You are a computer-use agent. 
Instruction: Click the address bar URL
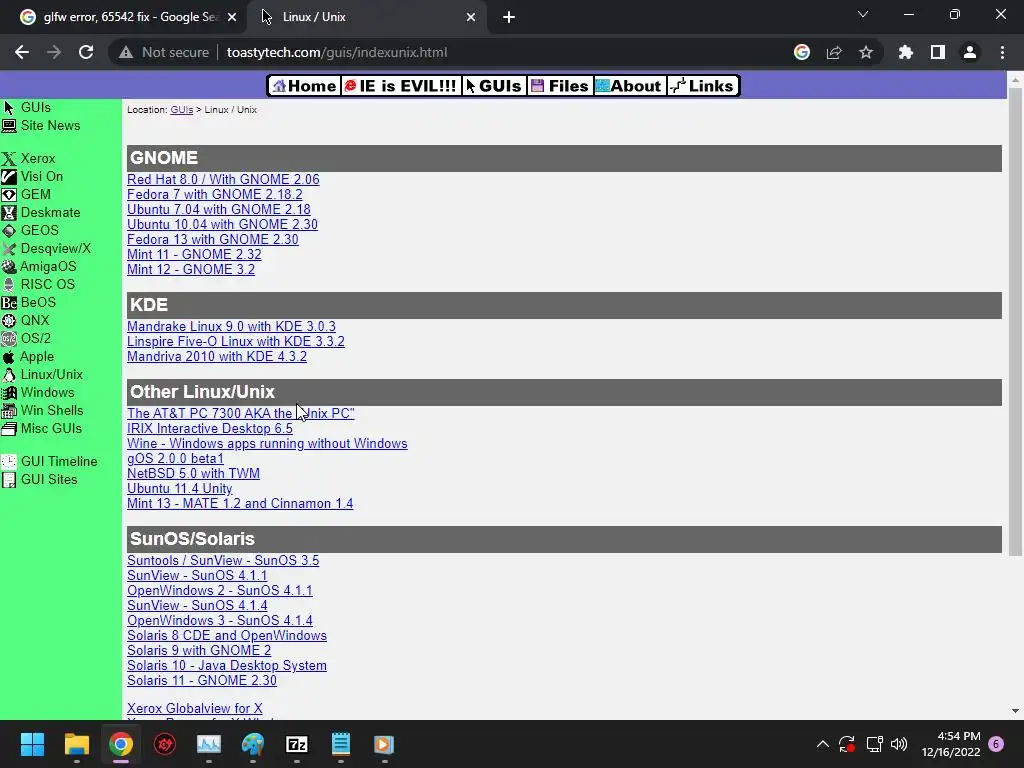[337, 52]
